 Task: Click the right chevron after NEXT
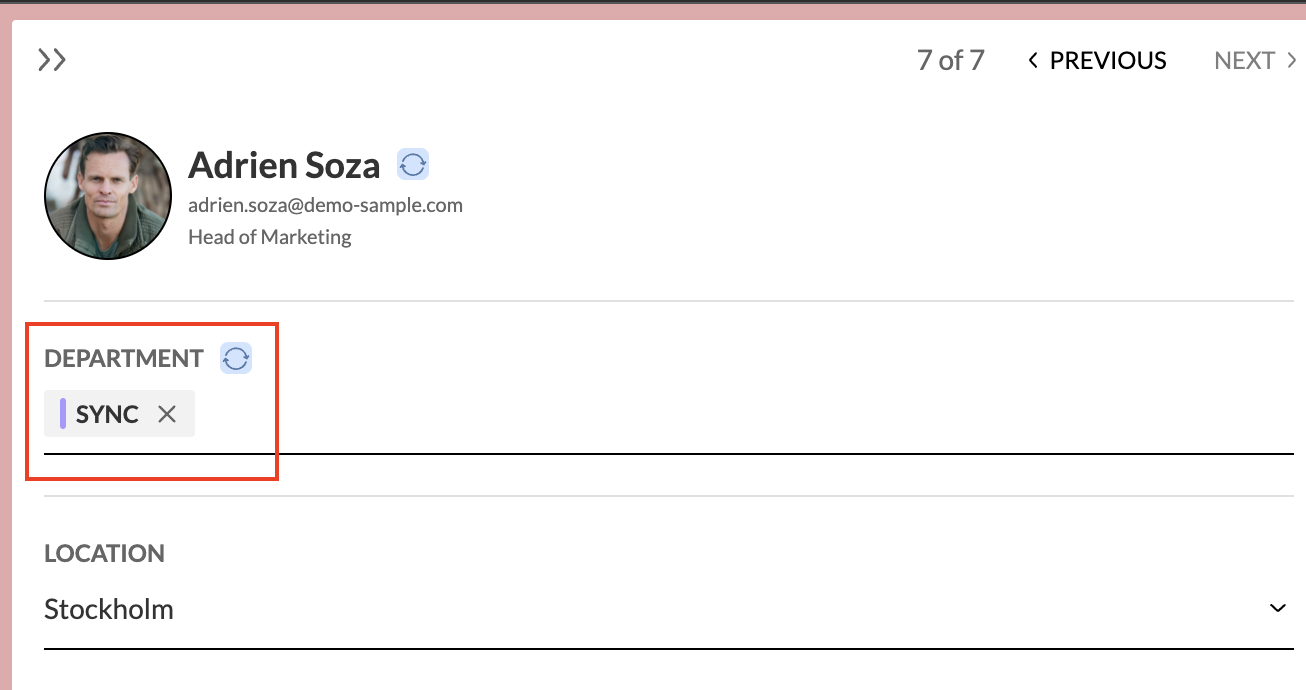pos(1292,61)
